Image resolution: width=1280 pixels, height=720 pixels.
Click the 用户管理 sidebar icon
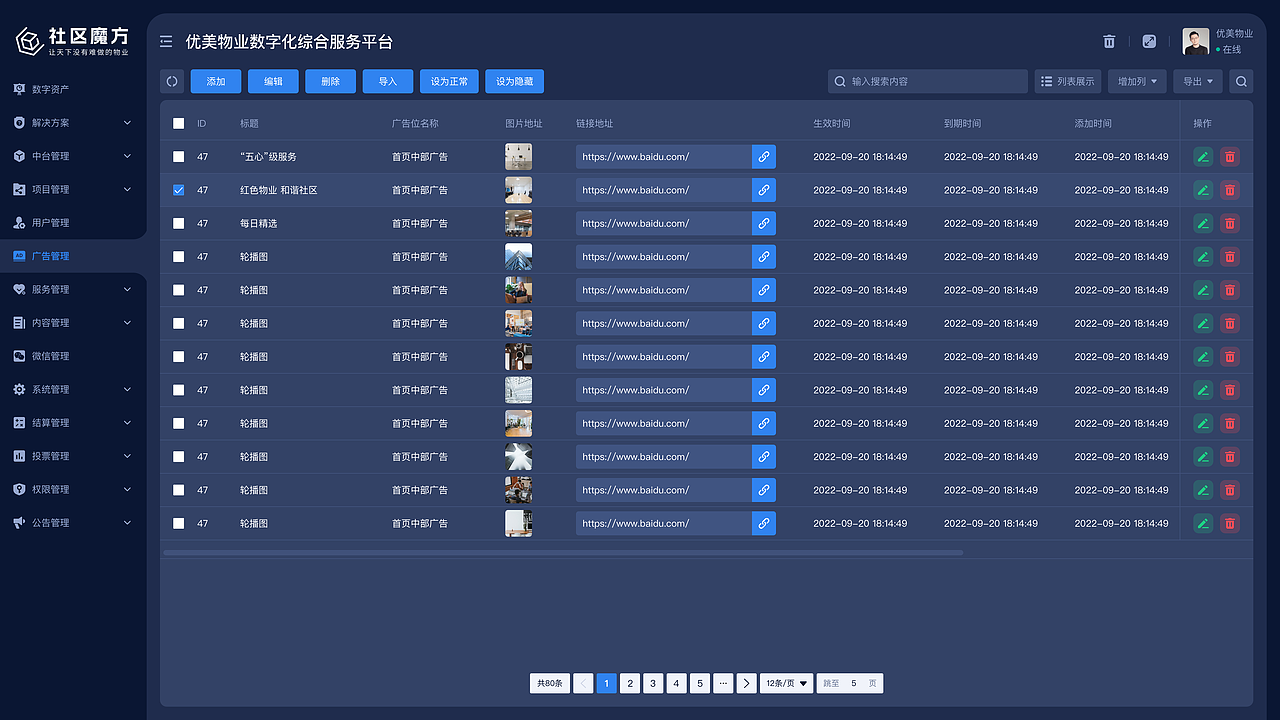(19, 222)
